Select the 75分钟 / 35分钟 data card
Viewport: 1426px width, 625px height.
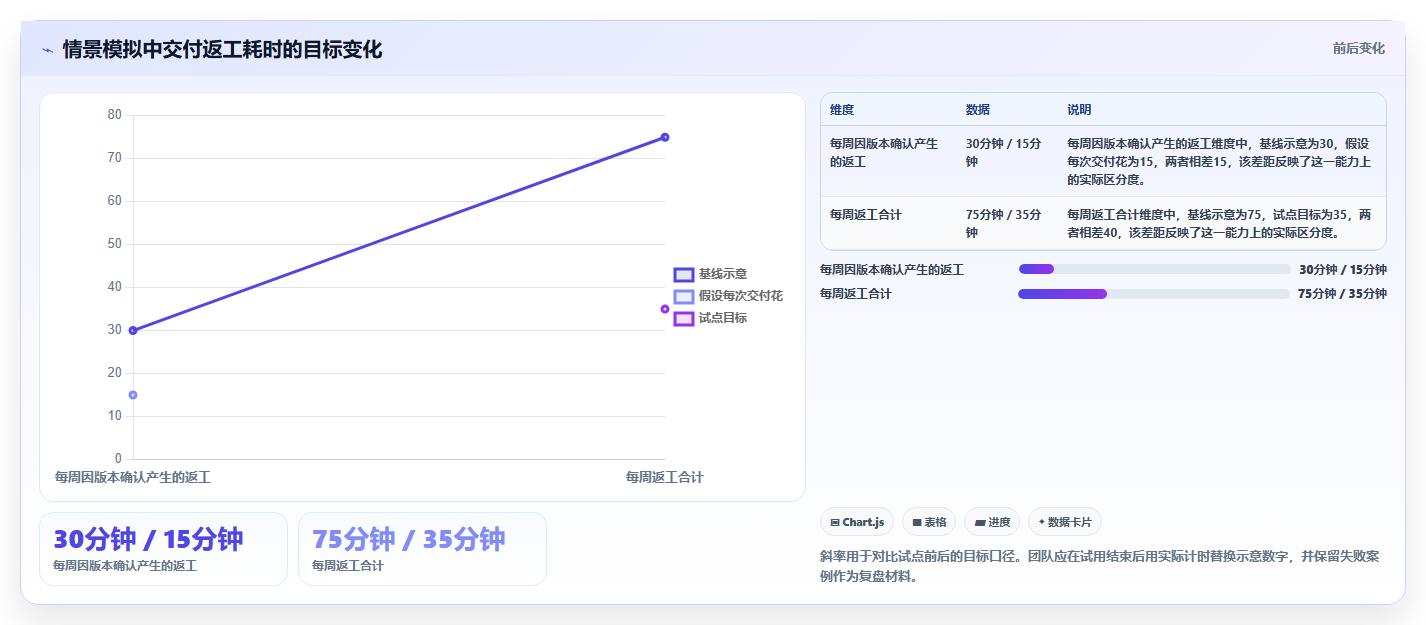tap(422, 549)
